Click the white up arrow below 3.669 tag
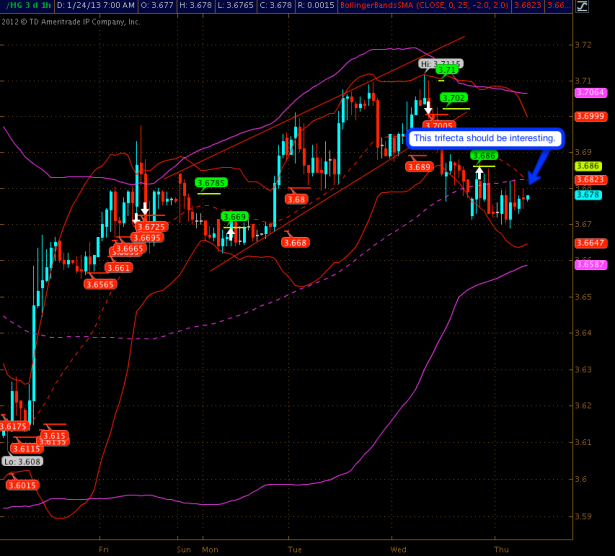Screen dimensions: 615x556 (230, 233)
